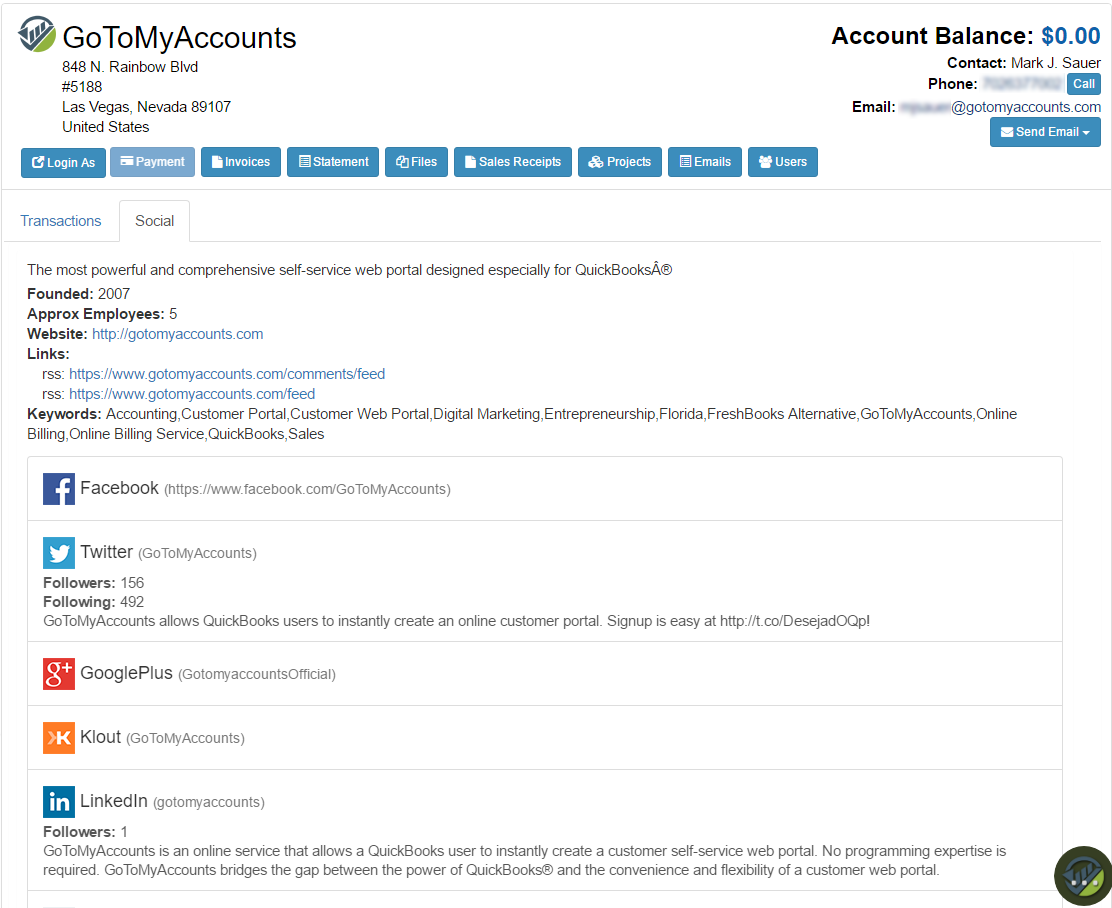Image resolution: width=1112 pixels, height=908 pixels.
Task: Open the comments feed RSS link
Action: pos(227,374)
